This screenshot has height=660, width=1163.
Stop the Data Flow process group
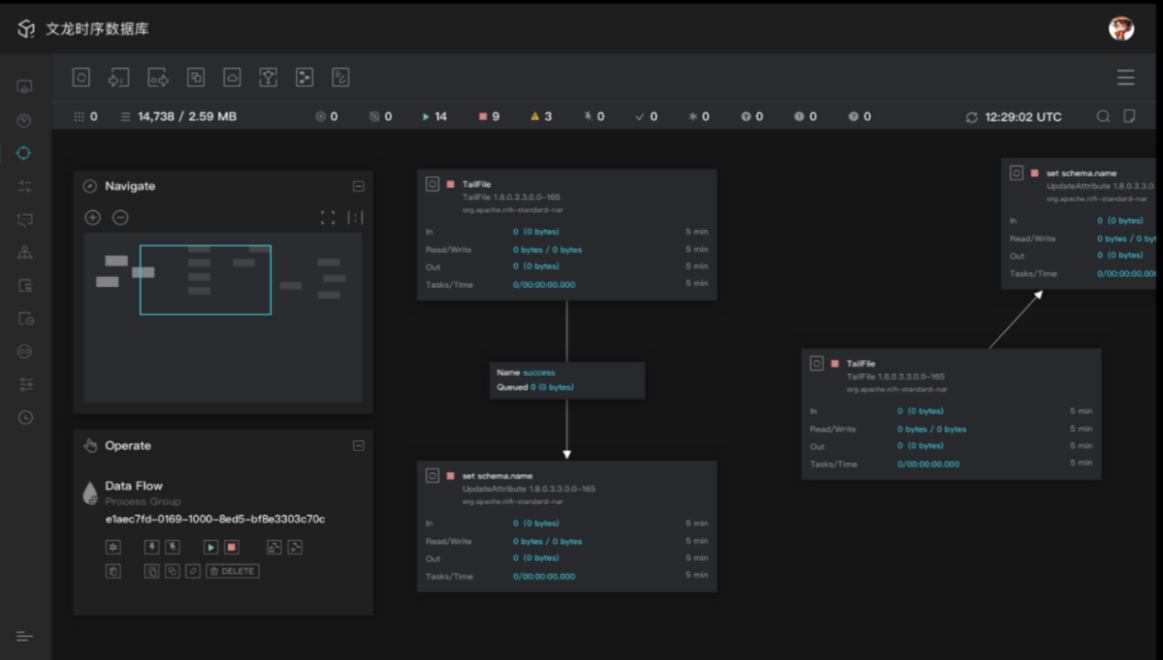click(x=231, y=547)
